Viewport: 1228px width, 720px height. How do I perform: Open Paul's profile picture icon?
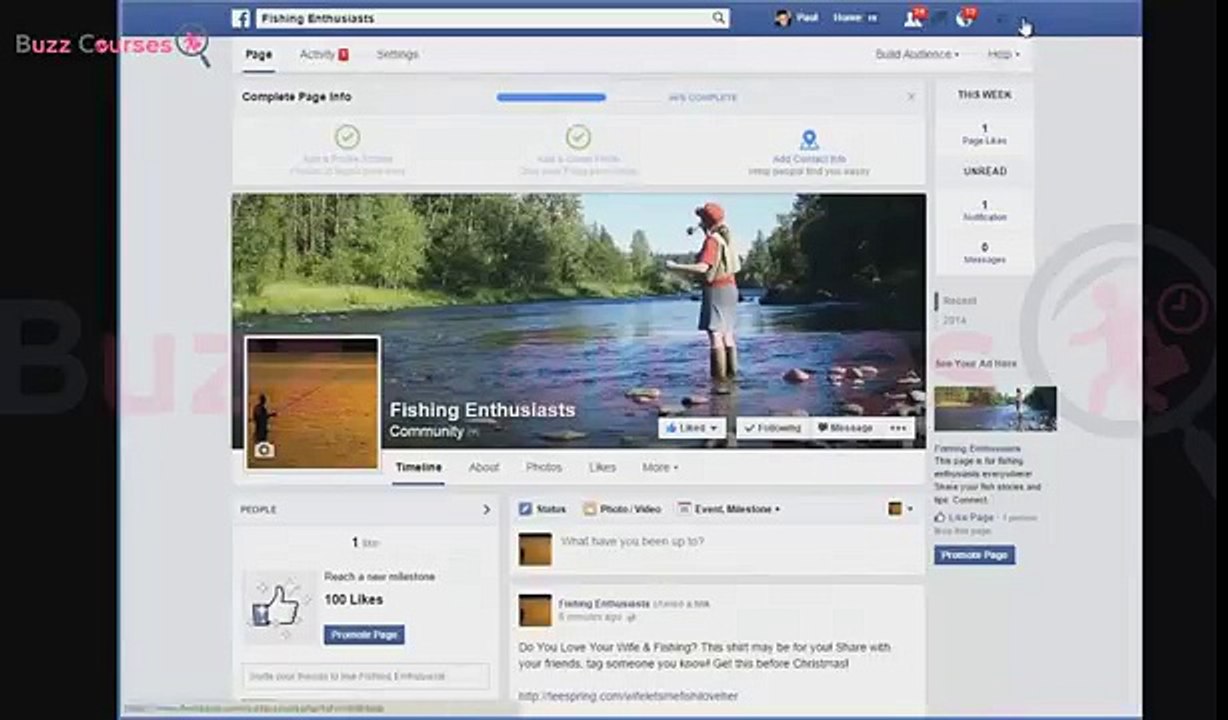pos(783,18)
